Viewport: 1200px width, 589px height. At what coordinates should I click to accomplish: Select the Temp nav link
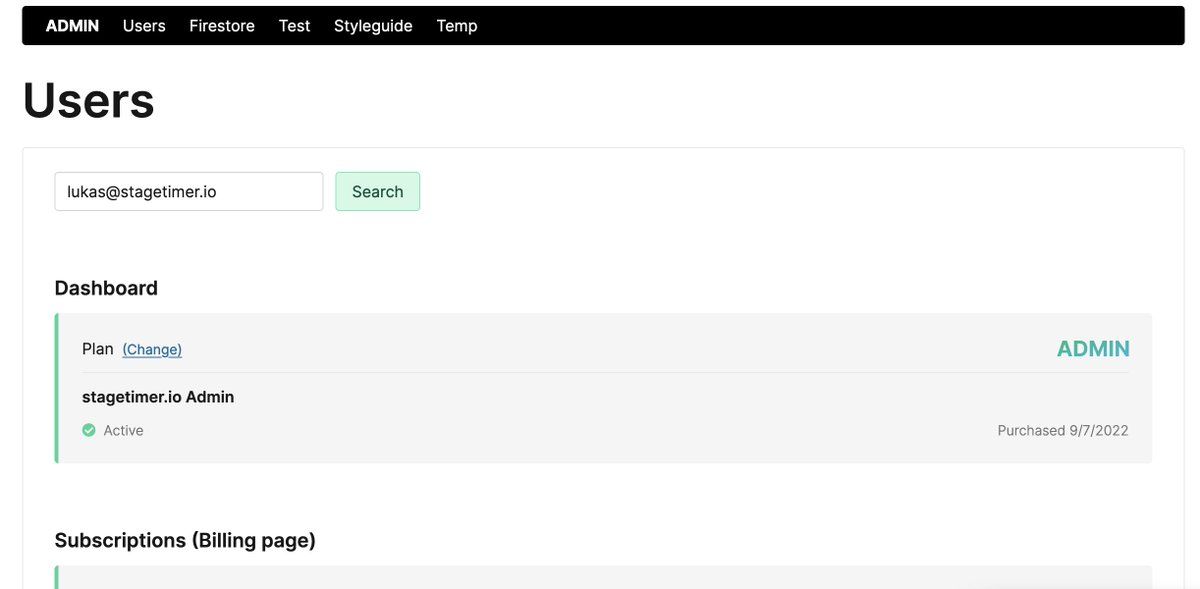click(457, 26)
